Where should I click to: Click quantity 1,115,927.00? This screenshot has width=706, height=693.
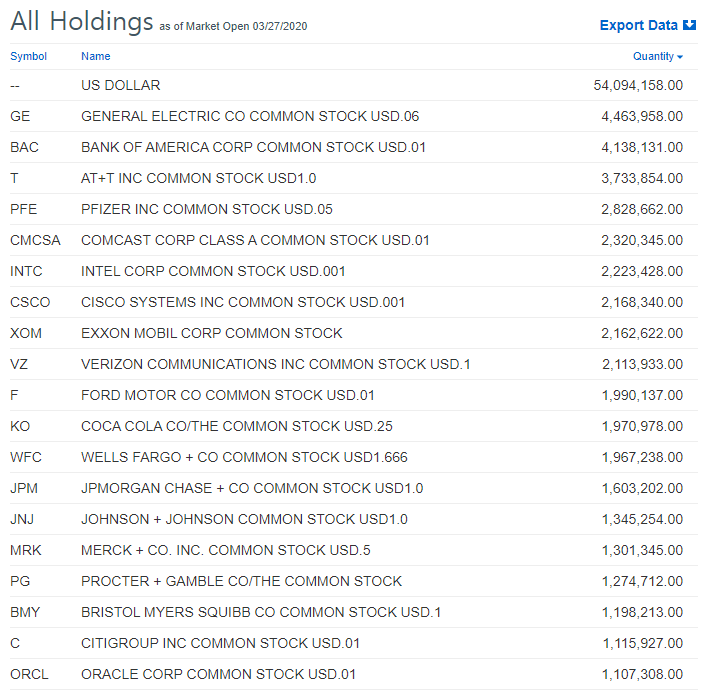(643, 643)
